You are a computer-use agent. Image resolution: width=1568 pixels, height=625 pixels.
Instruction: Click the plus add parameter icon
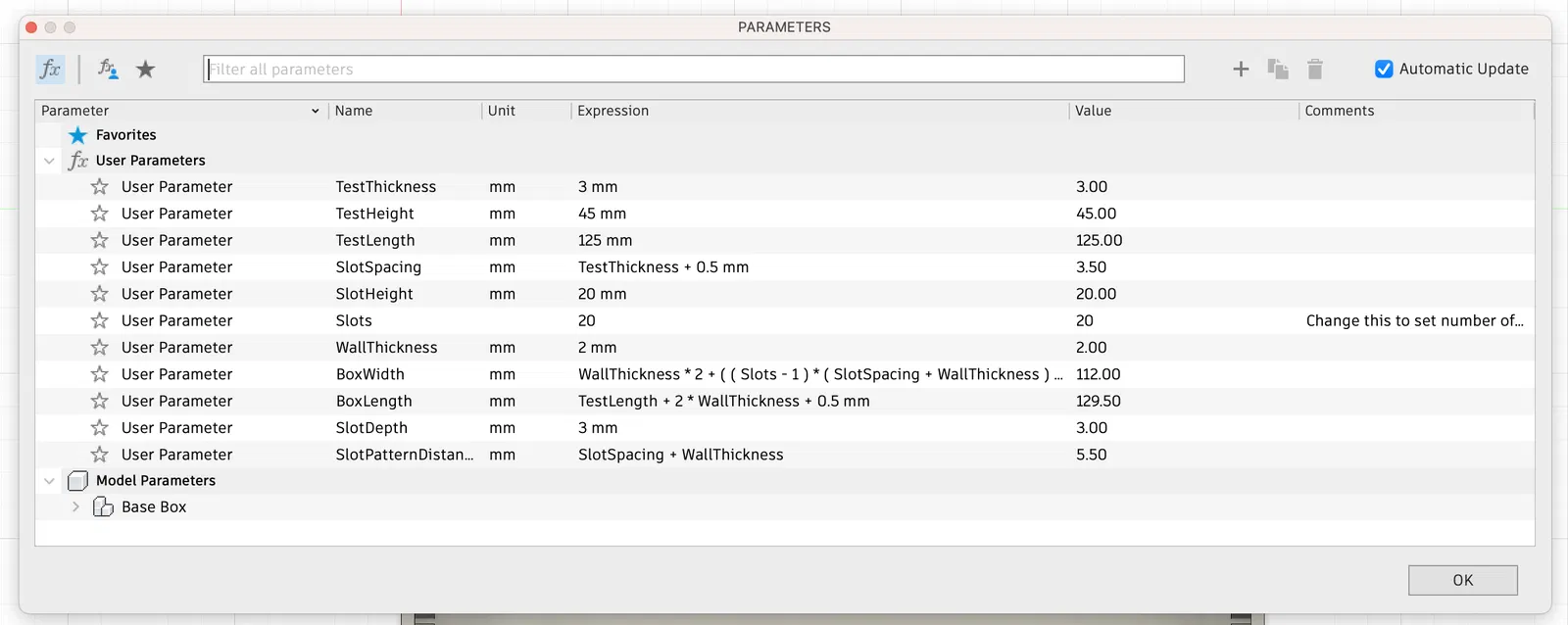[1241, 69]
